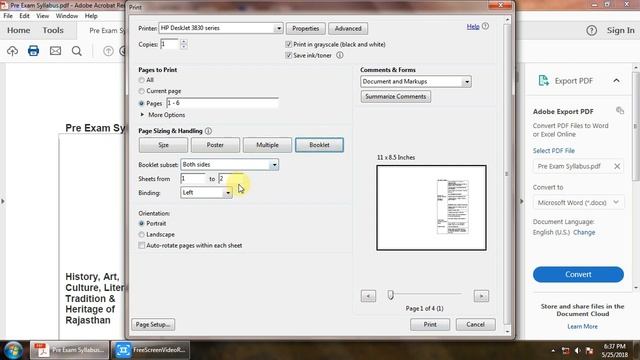Click info icon next to Save ink/toner
Viewport: 640px width, 360px height.
[x=340, y=55]
